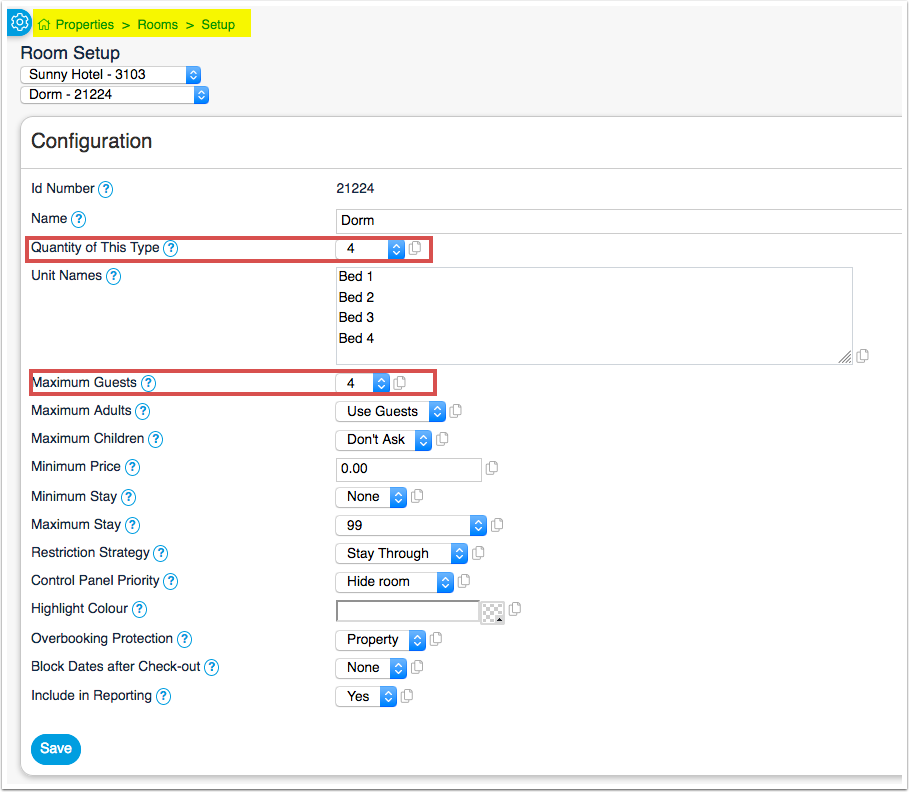This screenshot has height=792, width=909.
Task: Click the Highlight Colour text field
Action: click(408, 611)
